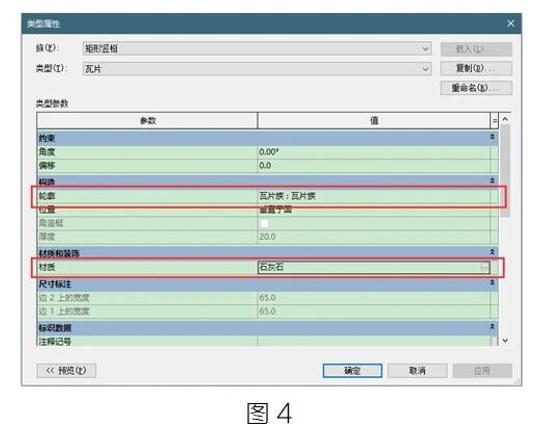Select the 角度 parameter name

47,152
